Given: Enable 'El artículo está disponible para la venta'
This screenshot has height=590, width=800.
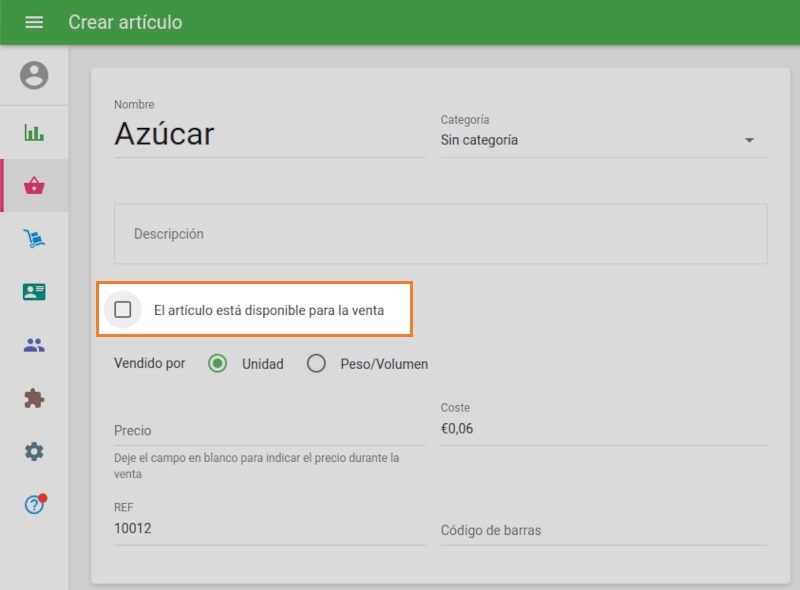Looking at the screenshot, I should click(123, 310).
